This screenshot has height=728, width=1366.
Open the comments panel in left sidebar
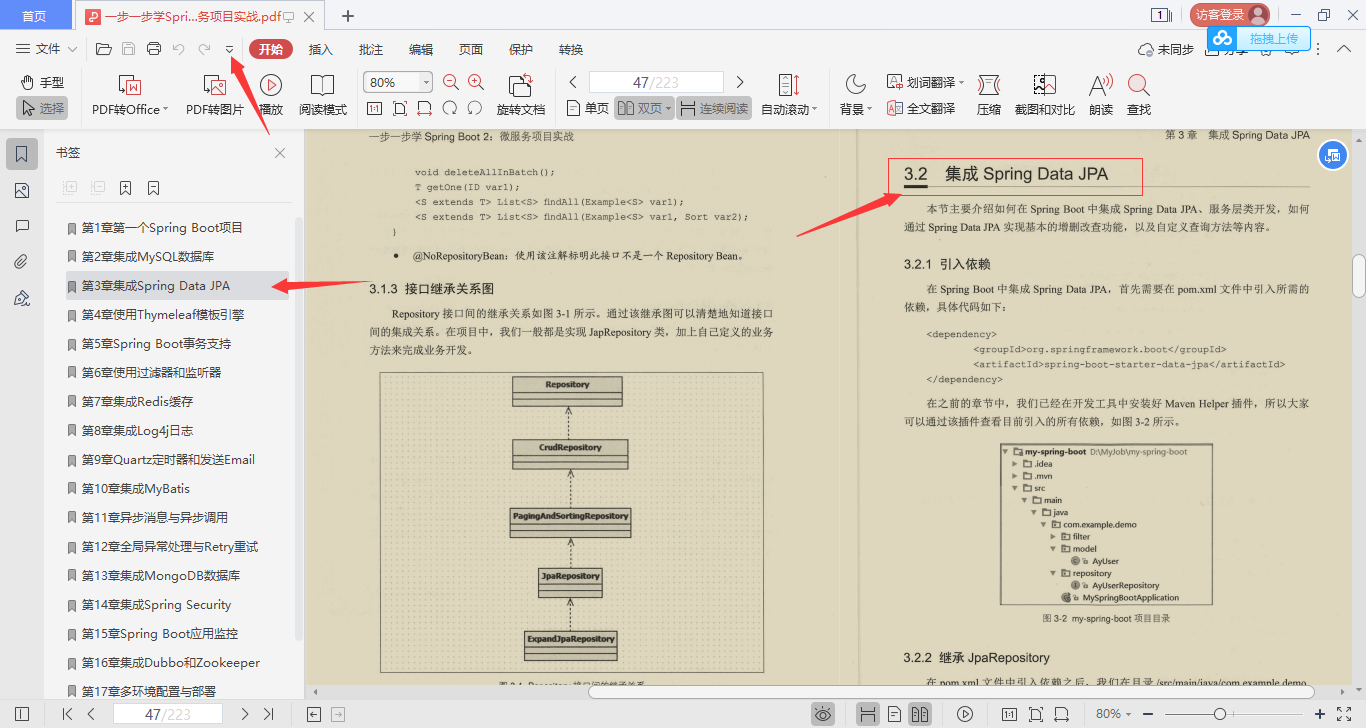tap(22, 226)
